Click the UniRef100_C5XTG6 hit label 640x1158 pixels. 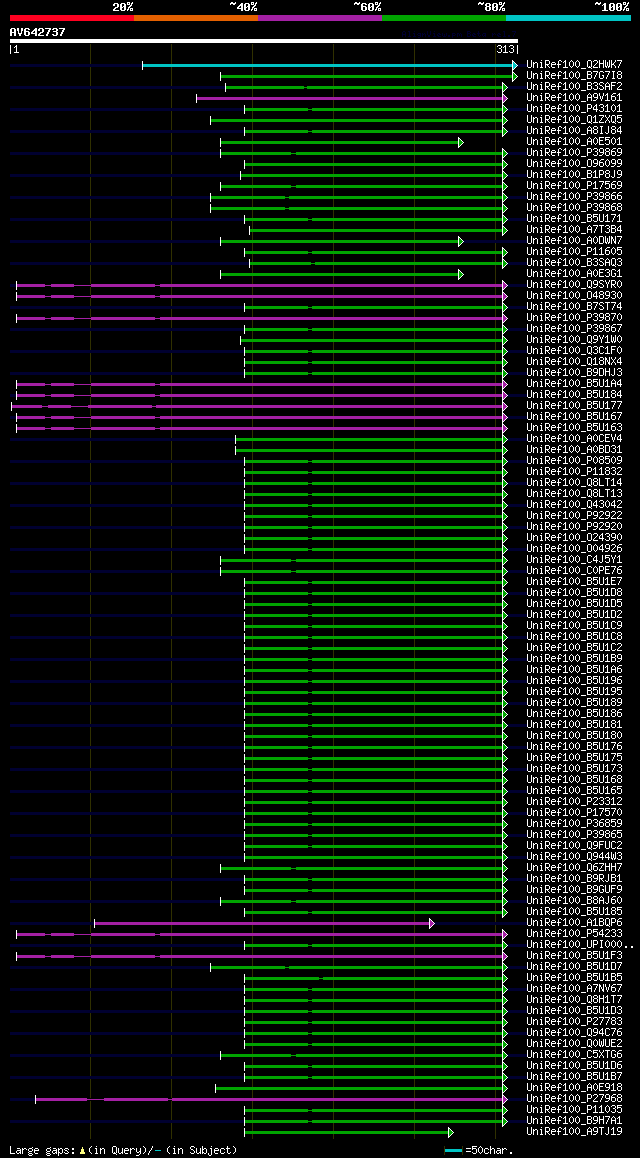(574, 1055)
